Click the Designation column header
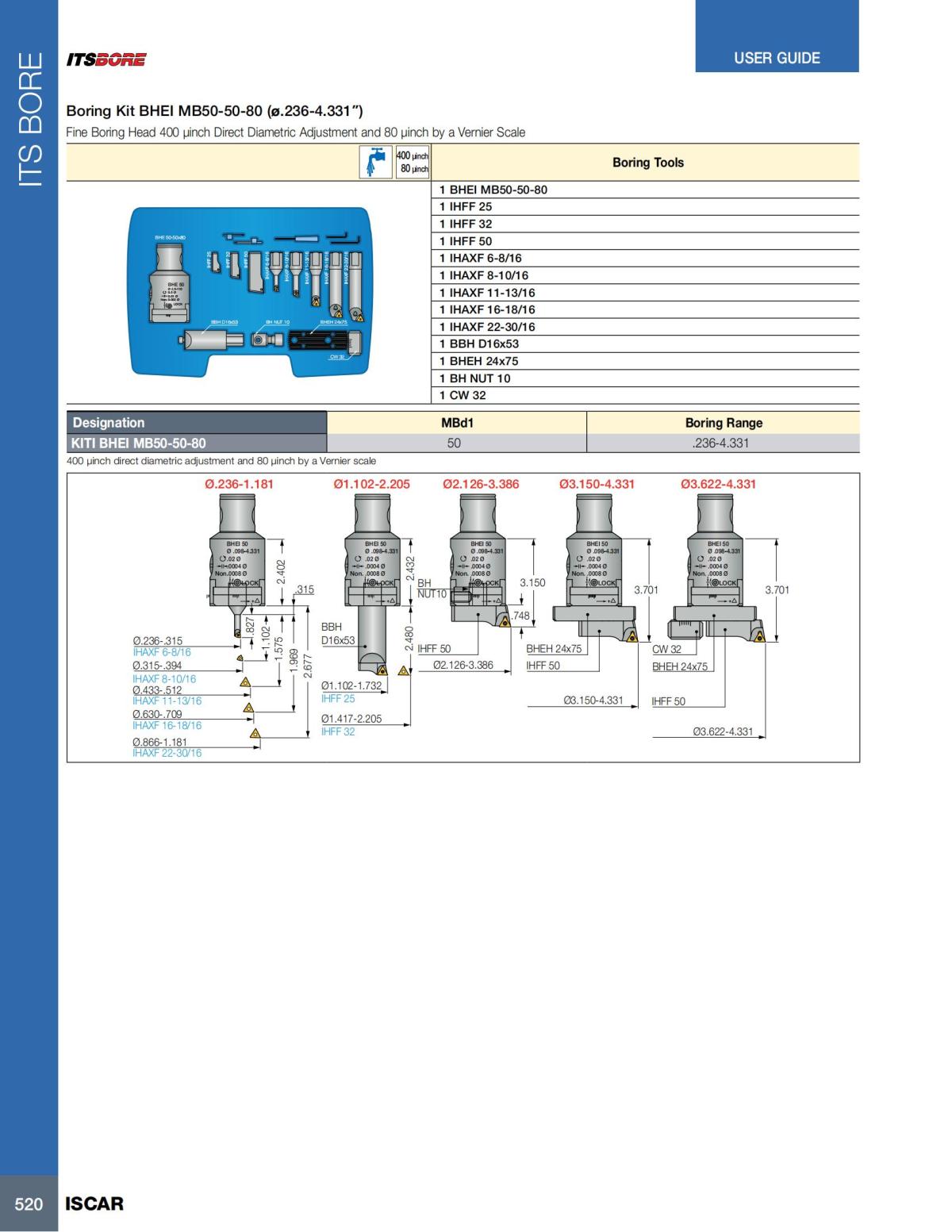 point(197,423)
